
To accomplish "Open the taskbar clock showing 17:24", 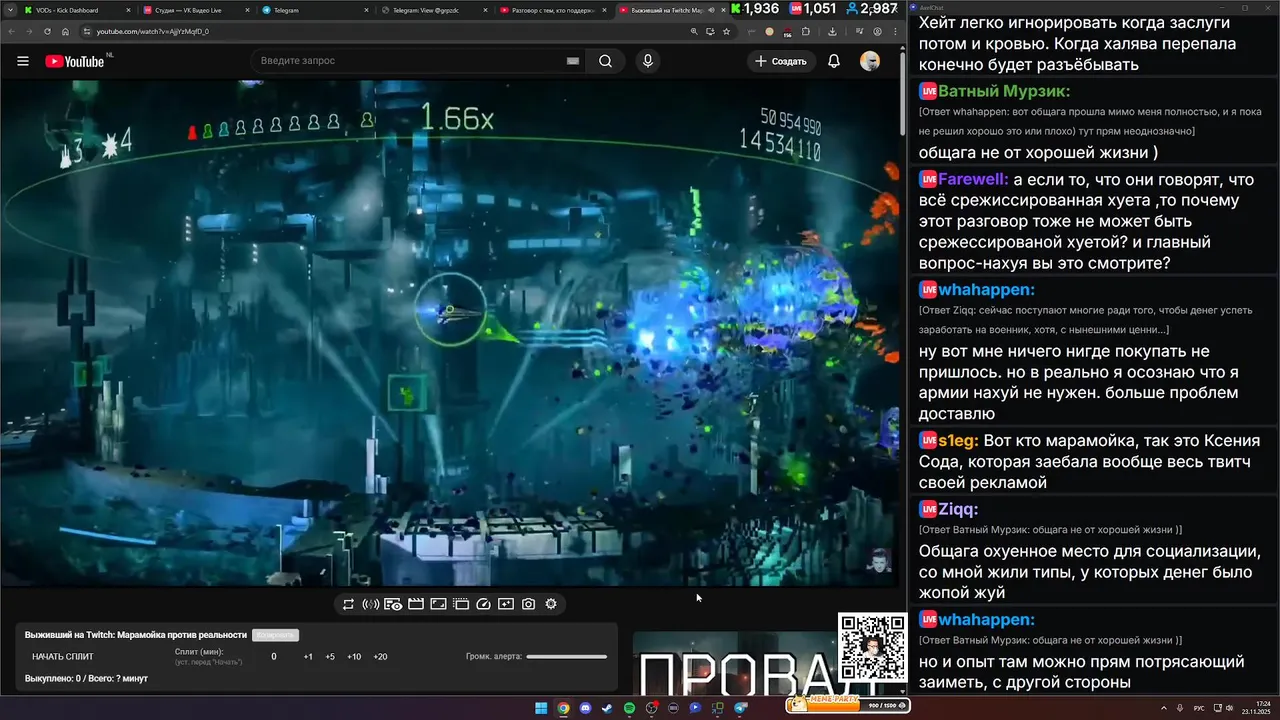I will (x=1256, y=708).
